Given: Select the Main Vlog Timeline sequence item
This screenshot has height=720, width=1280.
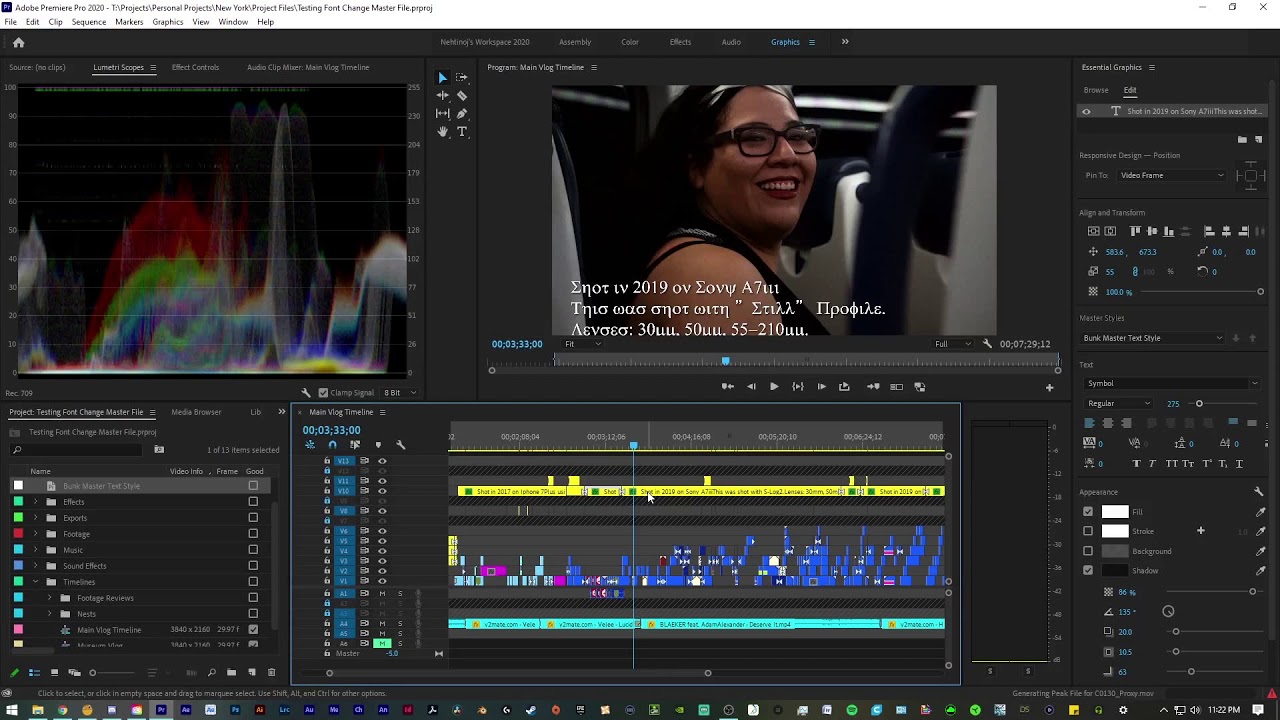Looking at the screenshot, I should (109, 630).
